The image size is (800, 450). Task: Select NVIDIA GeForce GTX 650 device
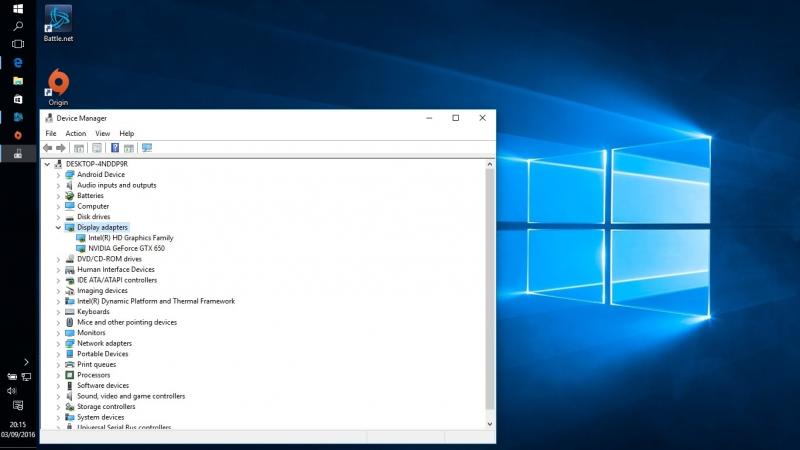point(126,248)
